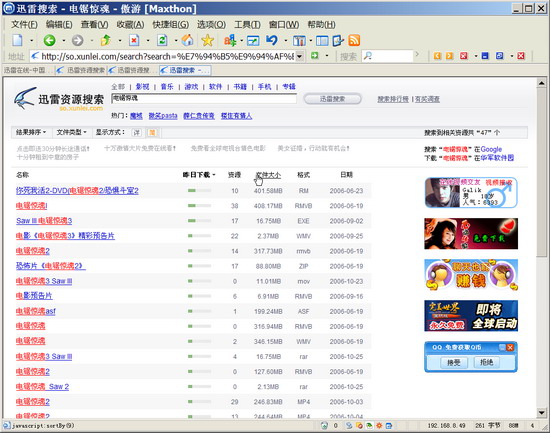This screenshot has height=433, width=550.
Task: Click the RSS feed orange icon
Action: (x=354, y=40)
